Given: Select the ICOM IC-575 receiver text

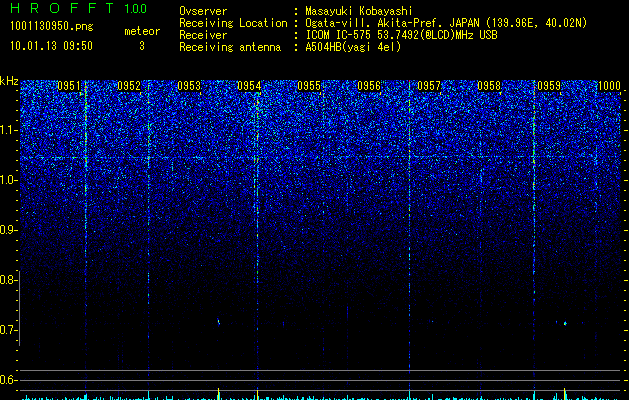Looking at the screenshot, I should coord(401,35).
